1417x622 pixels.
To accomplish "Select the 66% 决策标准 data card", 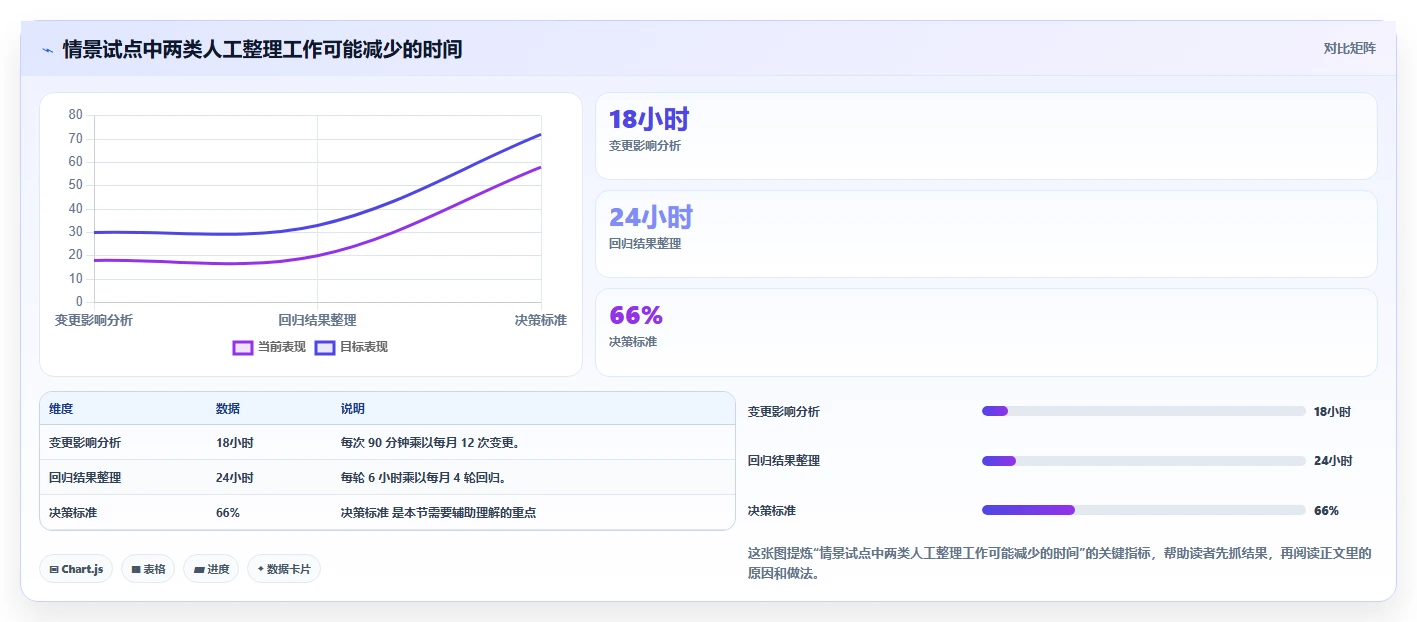I will click(x=986, y=332).
